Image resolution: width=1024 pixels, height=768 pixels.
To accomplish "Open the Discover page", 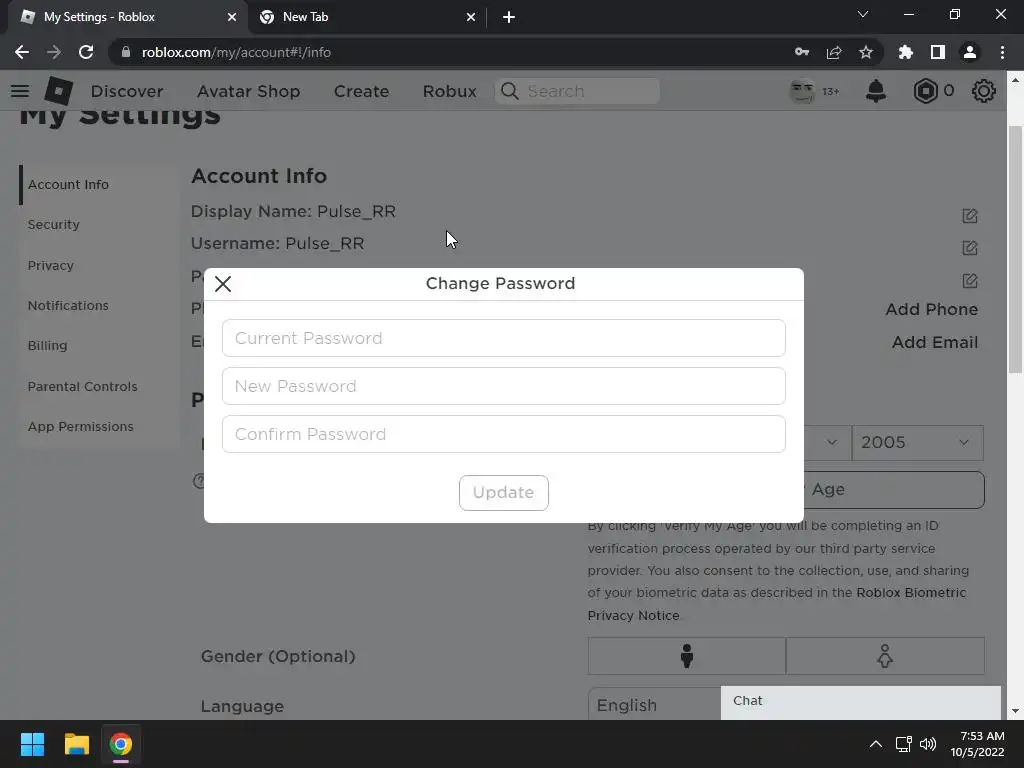I will tap(127, 91).
